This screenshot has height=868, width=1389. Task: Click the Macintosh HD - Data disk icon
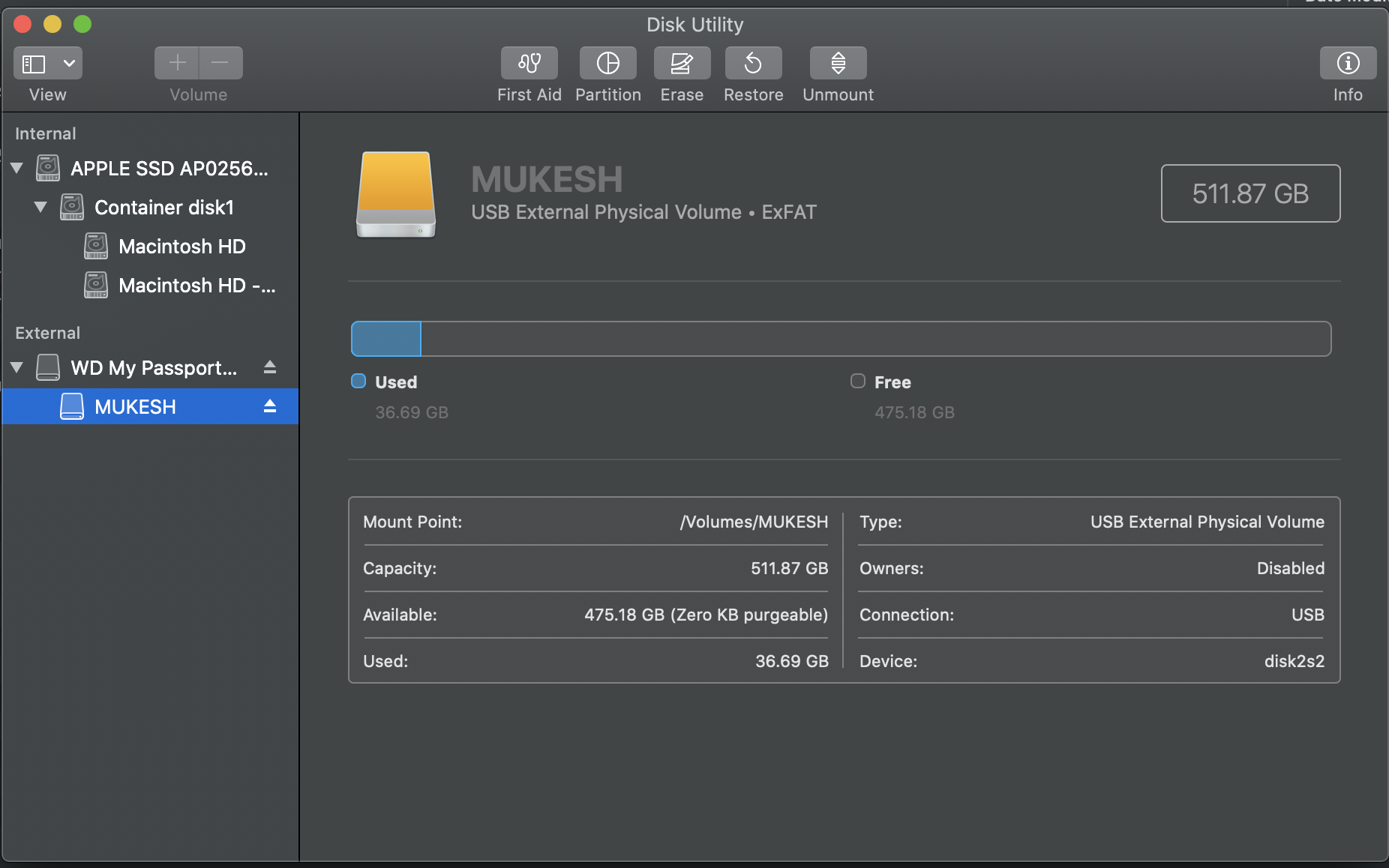point(96,285)
